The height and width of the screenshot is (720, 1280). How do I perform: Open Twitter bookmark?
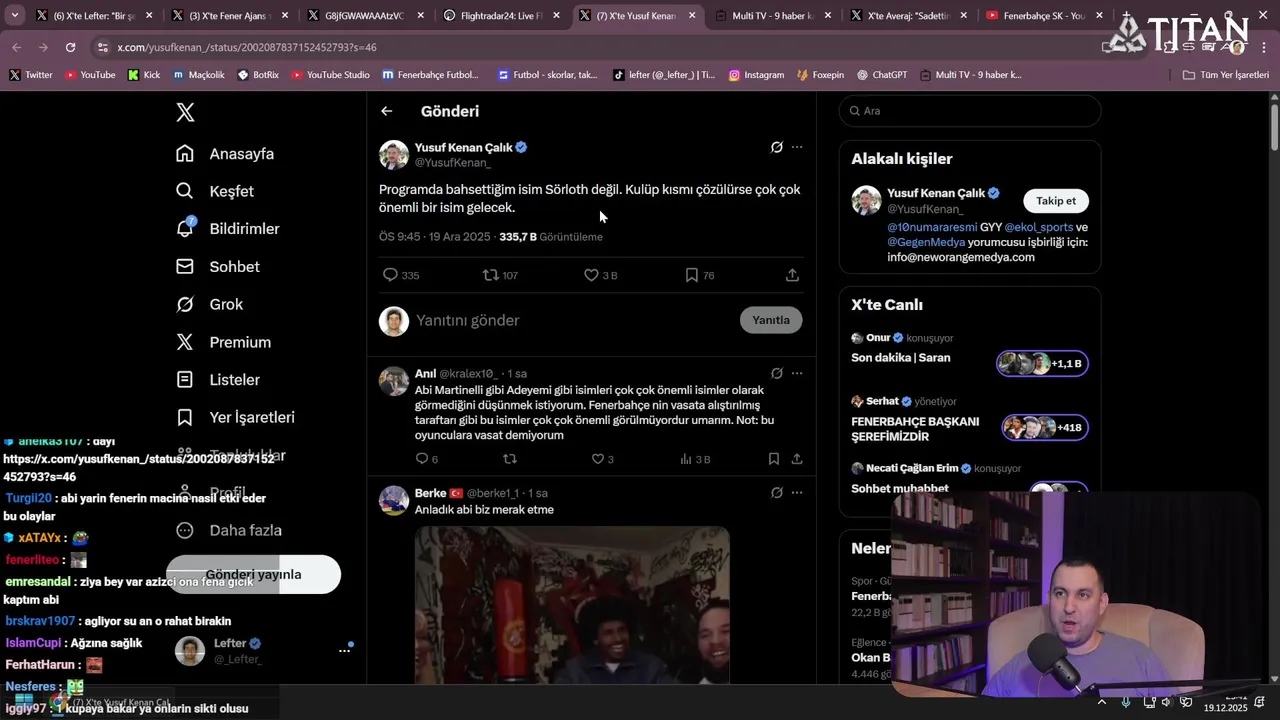(x=31, y=75)
